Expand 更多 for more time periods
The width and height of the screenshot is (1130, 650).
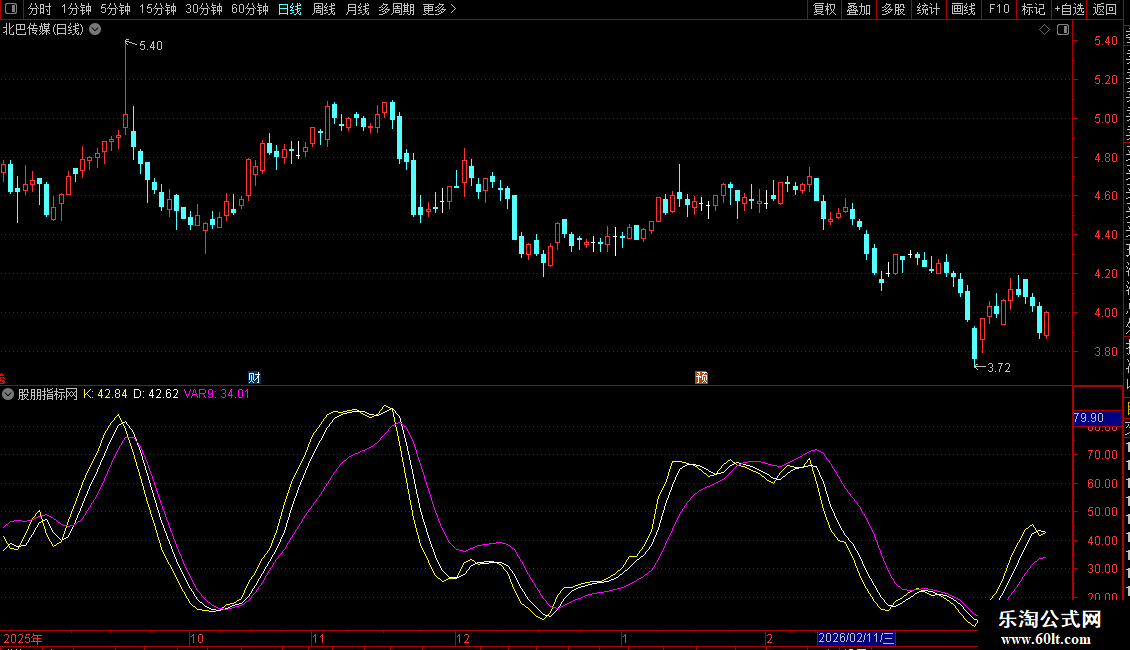coord(439,9)
